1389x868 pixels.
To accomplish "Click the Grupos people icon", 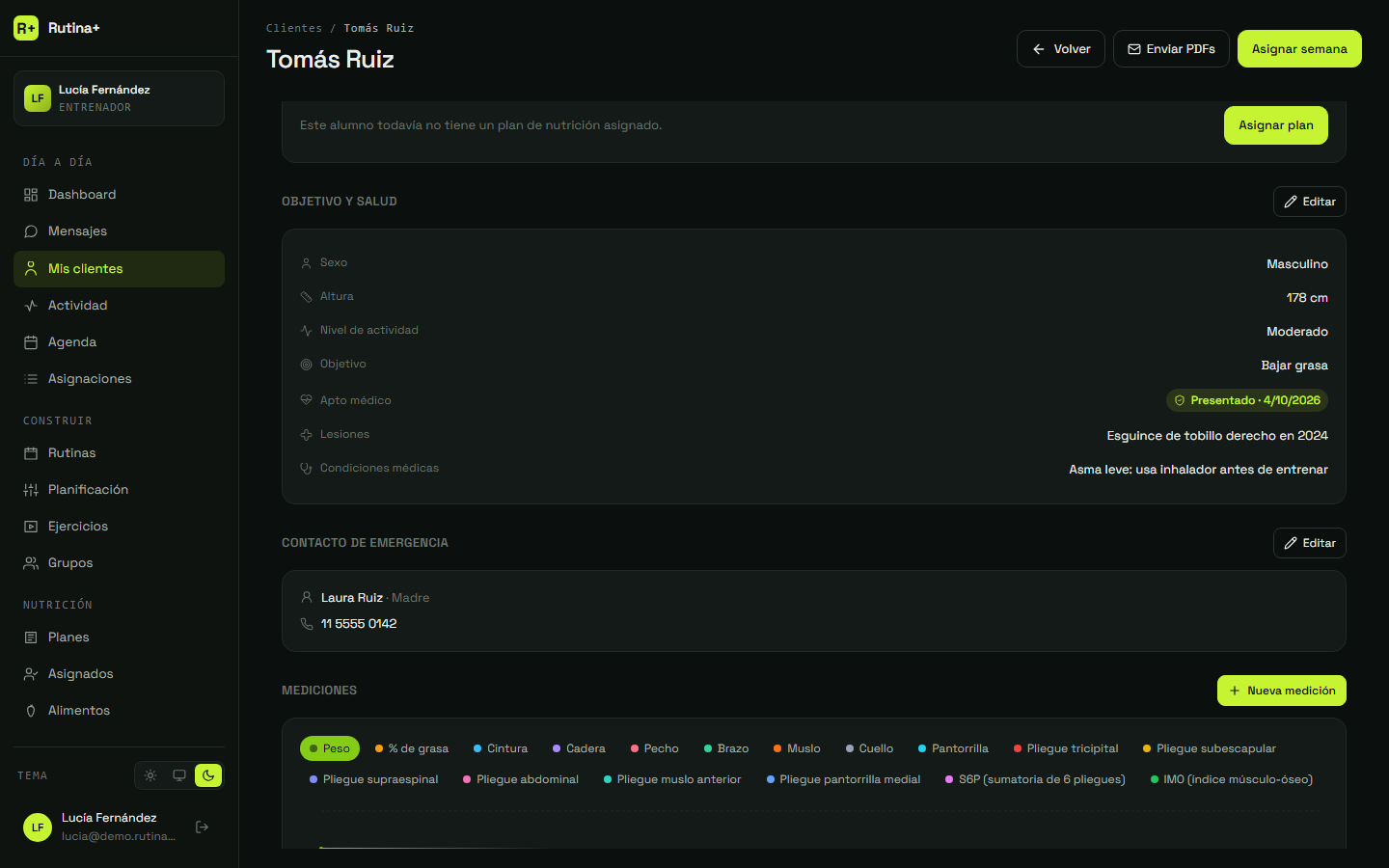I will coord(31,563).
